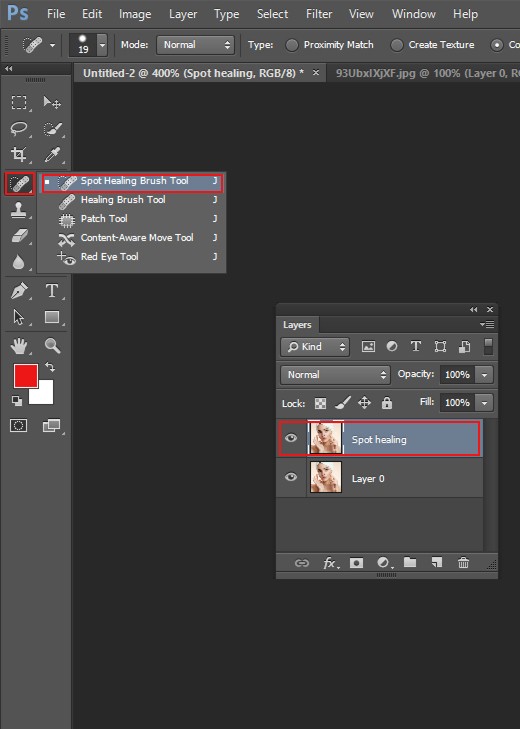The height and width of the screenshot is (729, 520).
Task: Select the Hand tool
Action: pos(19,346)
